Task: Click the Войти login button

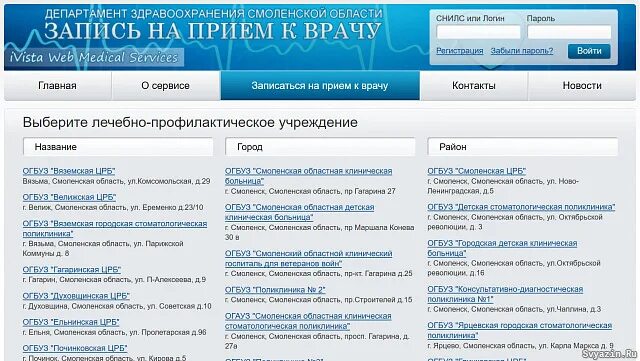Action: (x=589, y=51)
